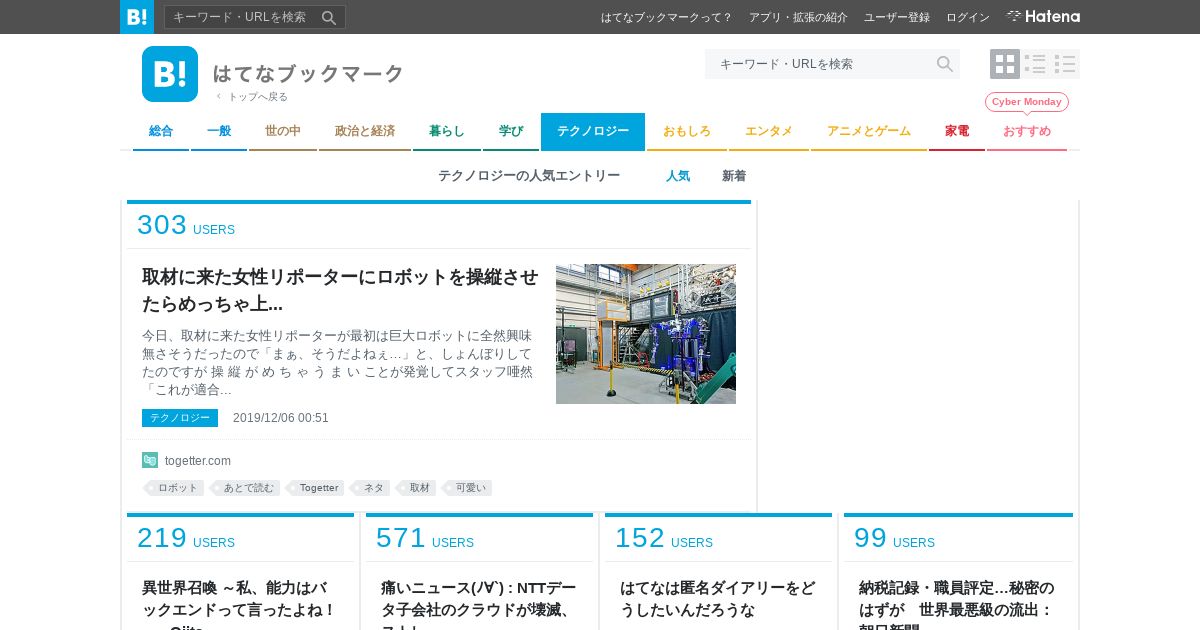Open アプリ・拡張の紹介 link
This screenshot has width=1200, height=630.
coord(798,17)
